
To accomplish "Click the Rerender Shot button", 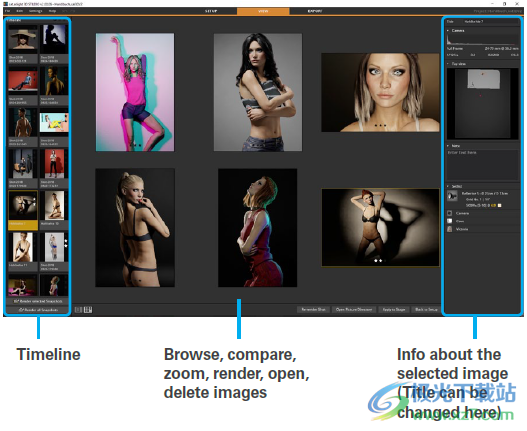I will tap(313, 309).
